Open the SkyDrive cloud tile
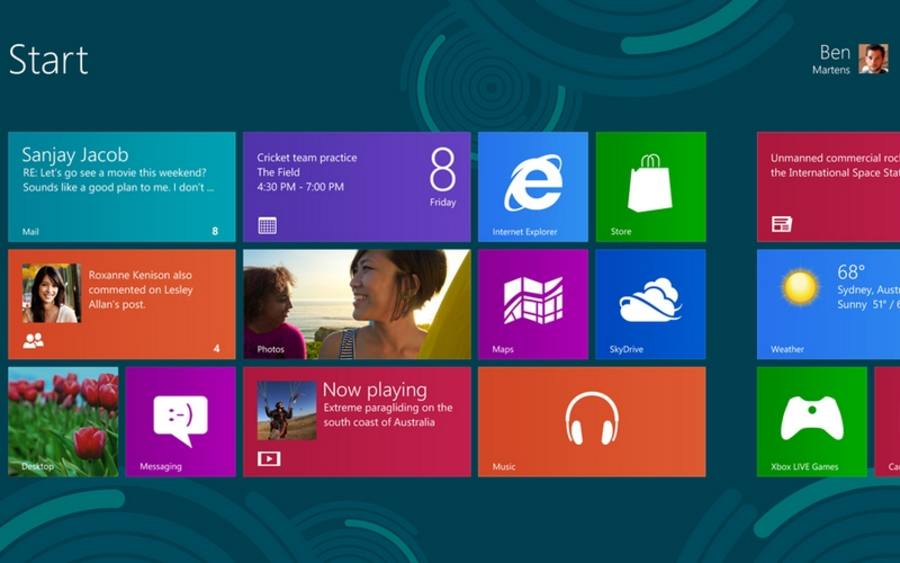The width and height of the screenshot is (900, 563). click(x=651, y=304)
